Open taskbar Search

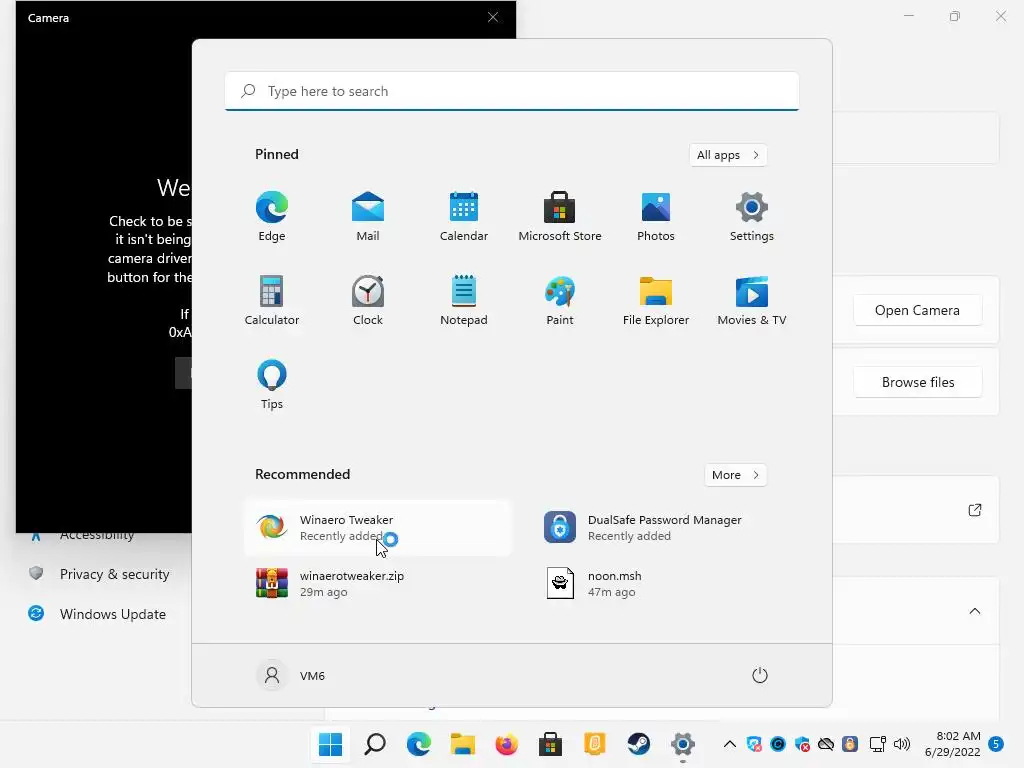[x=375, y=744]
